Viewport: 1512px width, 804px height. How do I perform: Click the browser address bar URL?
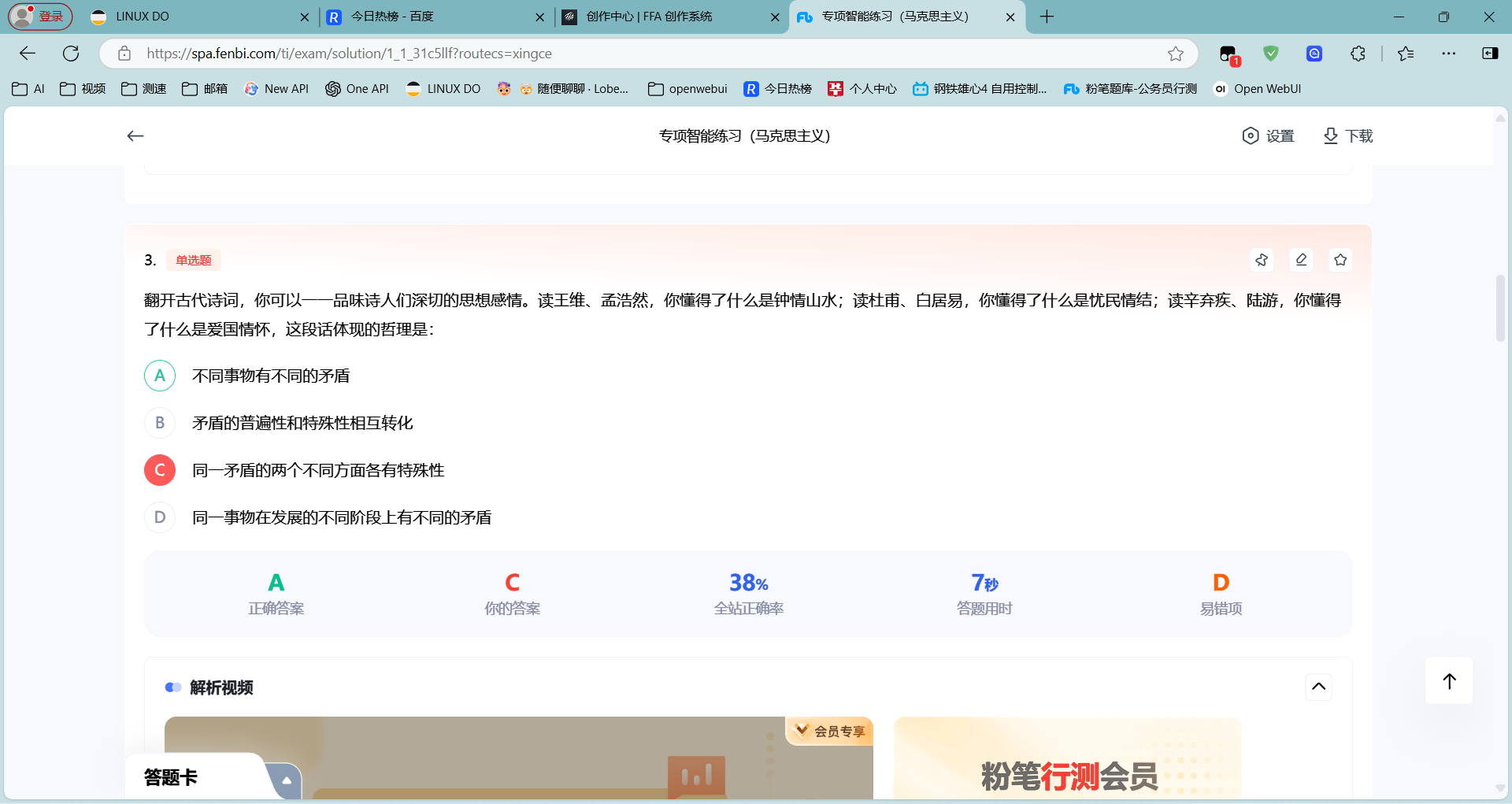pyautogui.click(x=349, y=54)
